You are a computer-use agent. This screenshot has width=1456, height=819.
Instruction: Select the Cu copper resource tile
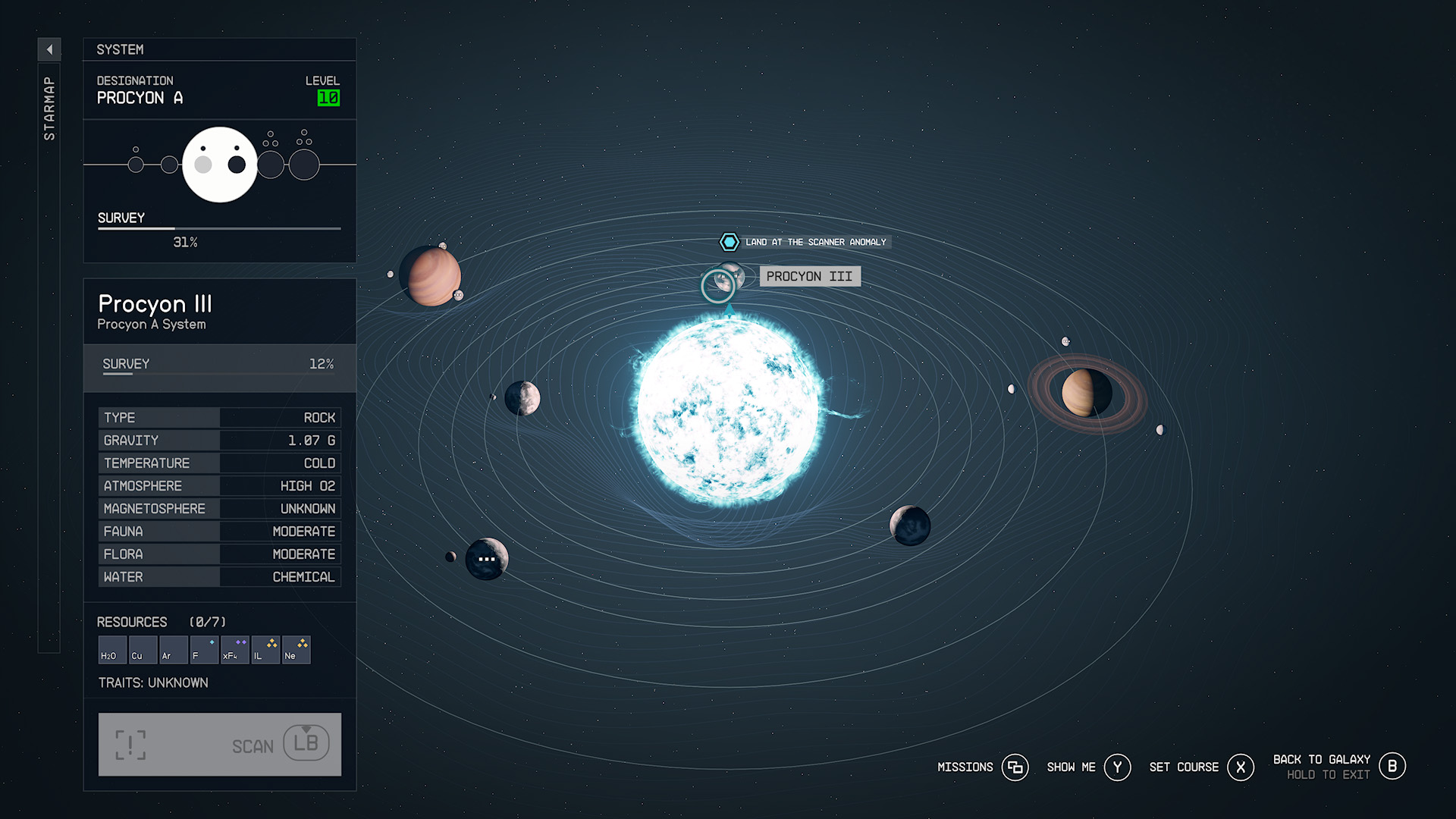point(143,650)
